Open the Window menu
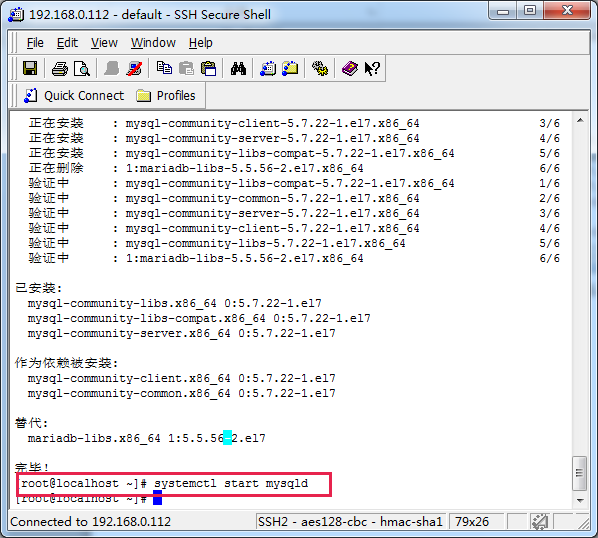Screen dimensions: 598x538 coord(153,43)
